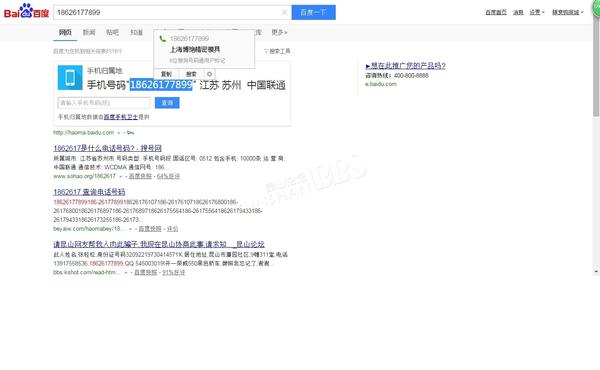
Task: Open the 知道 tab
Action: point(136,32)
